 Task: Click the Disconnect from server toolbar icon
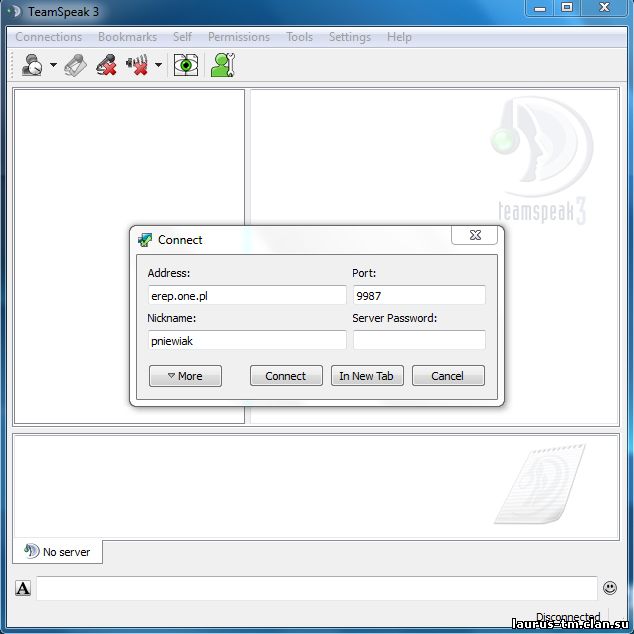[x=76, y=65]
